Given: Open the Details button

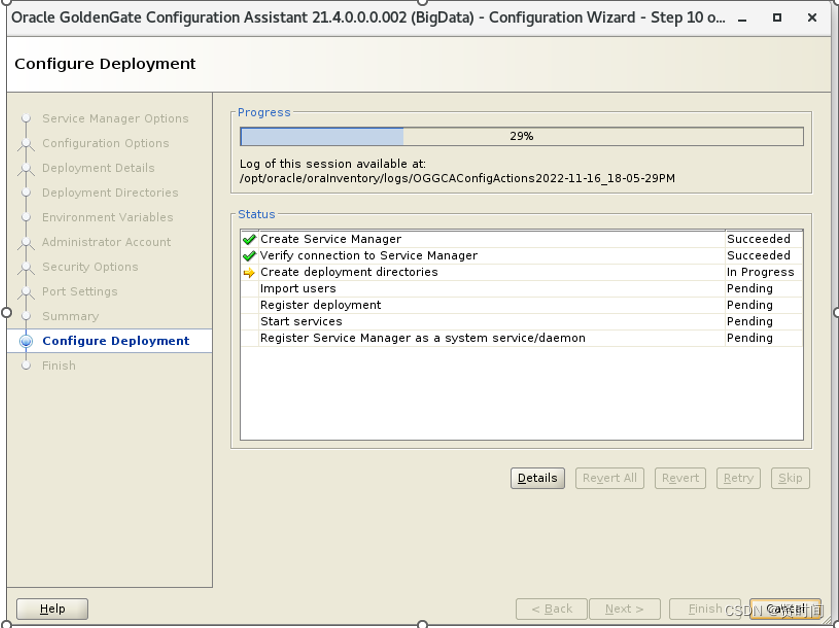Looking at the screenshot, I should 537,478.
